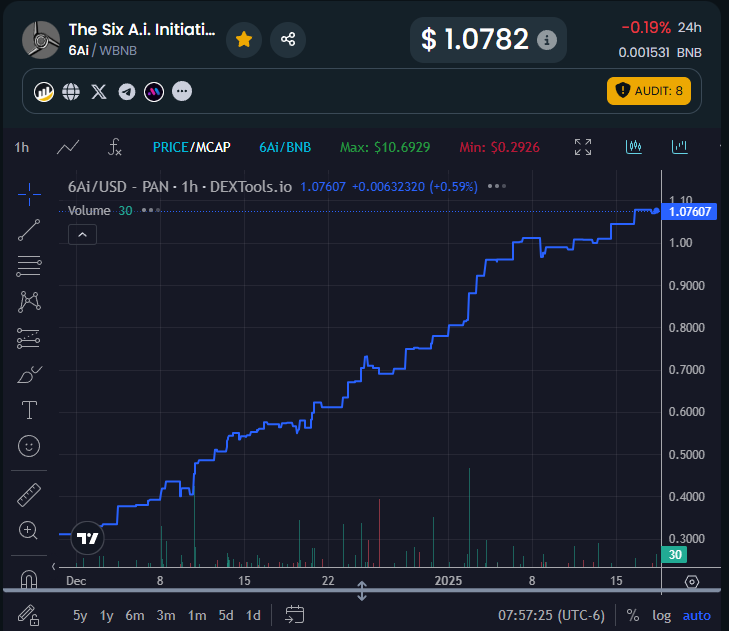Click the TradingView logo
The width and height of the screenshot is (729, 631).
pos(87,538)
